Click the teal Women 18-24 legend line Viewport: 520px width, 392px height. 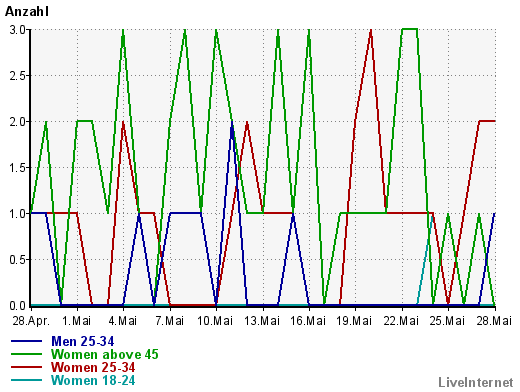[26, 380]
